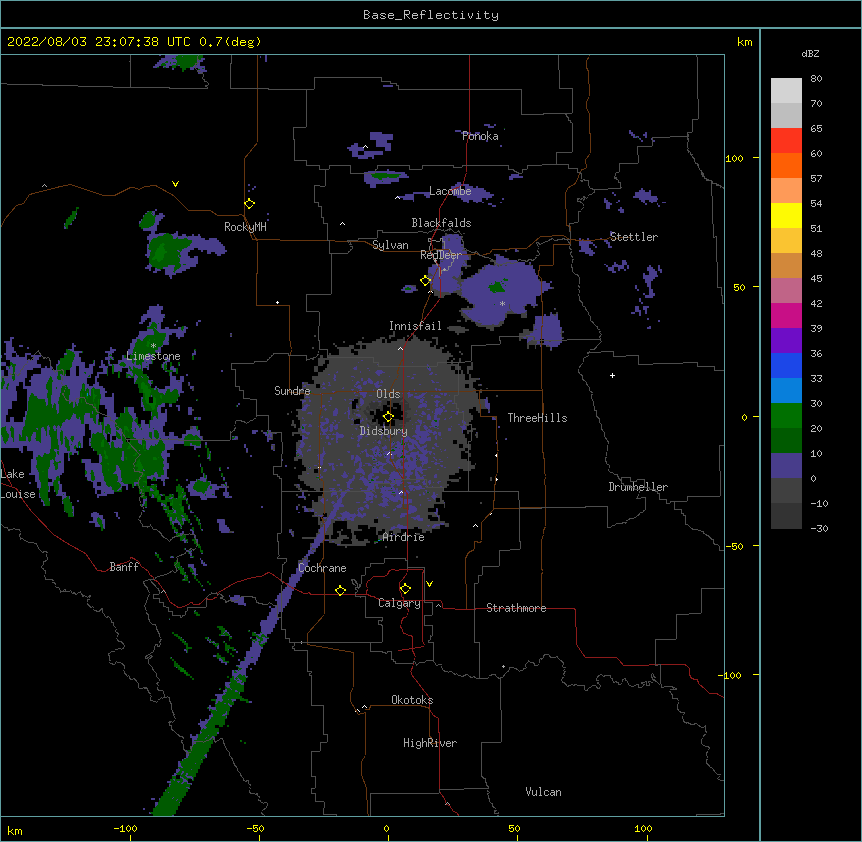Select the slate purple 10-0 dBZ swatch
The image size is (862, 842).
tap(786, 466)
